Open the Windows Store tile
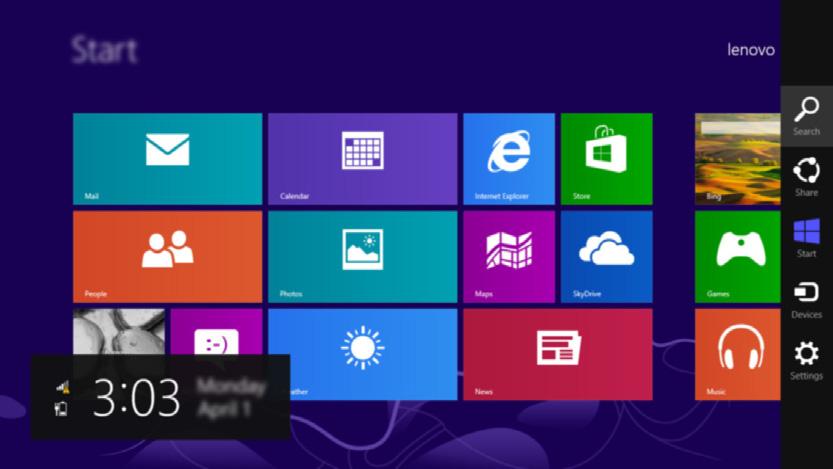The width and height of the screenshot is (833, 469). pos(607,159)
